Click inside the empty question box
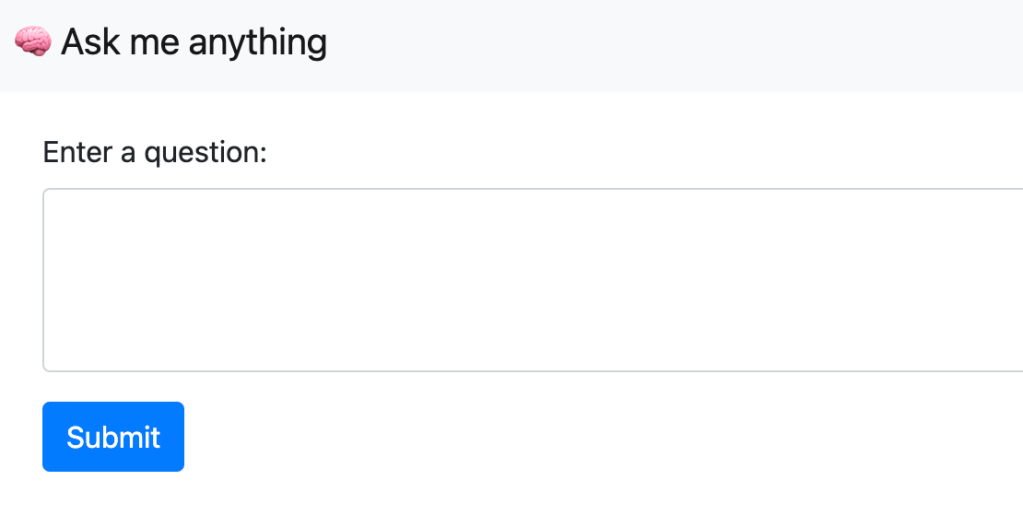 532,280
